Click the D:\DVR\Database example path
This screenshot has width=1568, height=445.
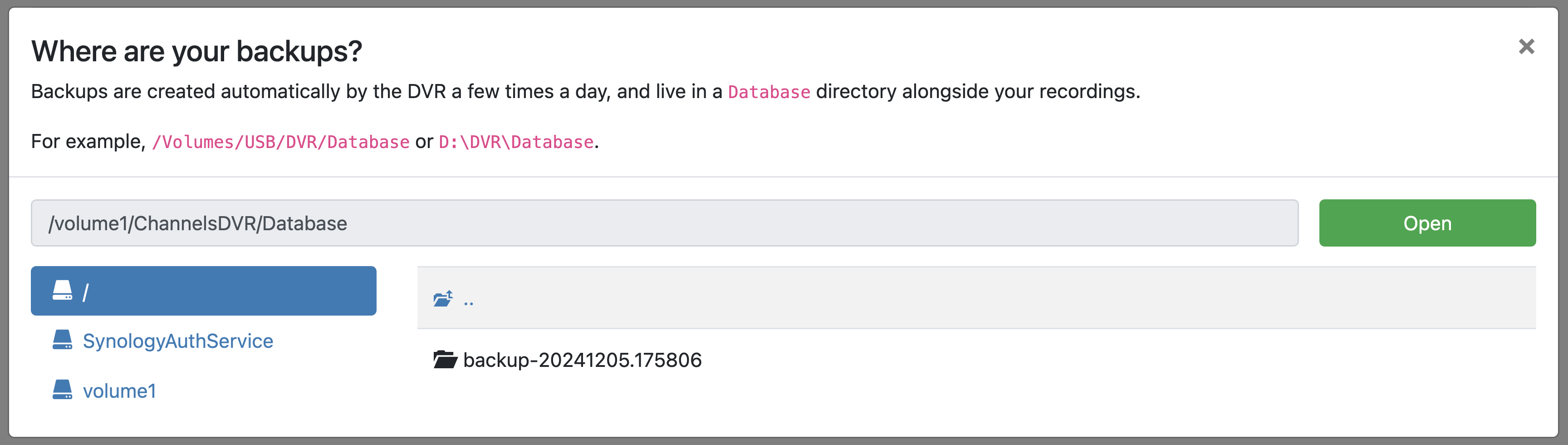[515, 142]
